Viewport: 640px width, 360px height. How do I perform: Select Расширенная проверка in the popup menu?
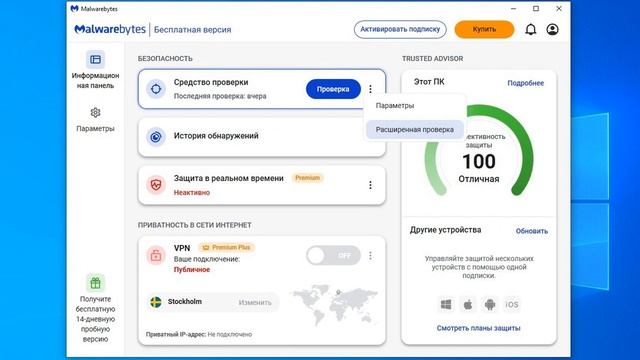click(415, 129)
